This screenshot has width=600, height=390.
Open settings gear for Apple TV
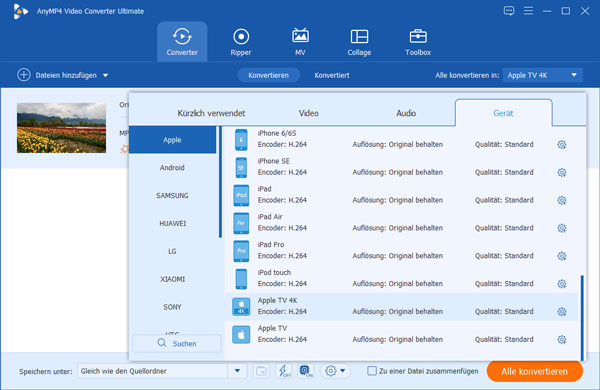pyautogui.click(x=561, y=340)
